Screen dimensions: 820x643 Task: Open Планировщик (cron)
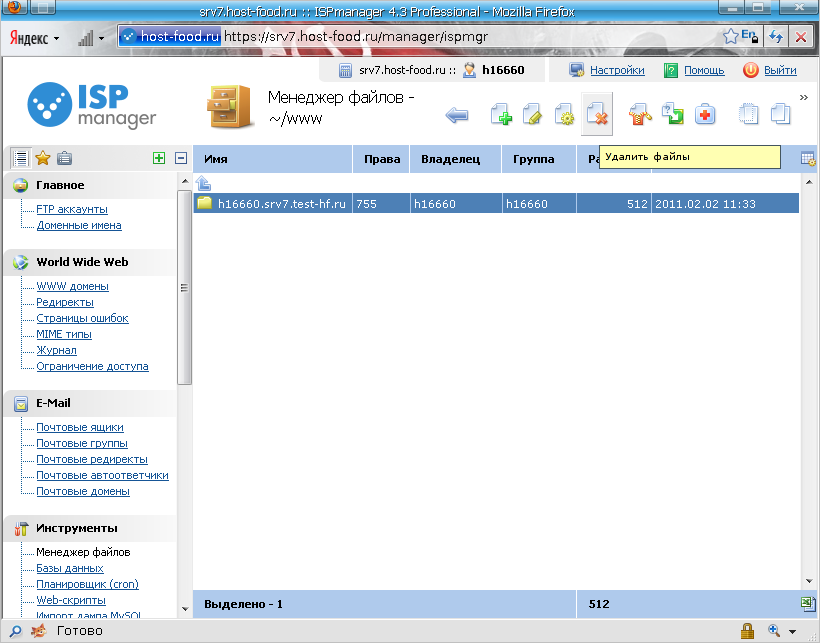[x=87, y=584]
